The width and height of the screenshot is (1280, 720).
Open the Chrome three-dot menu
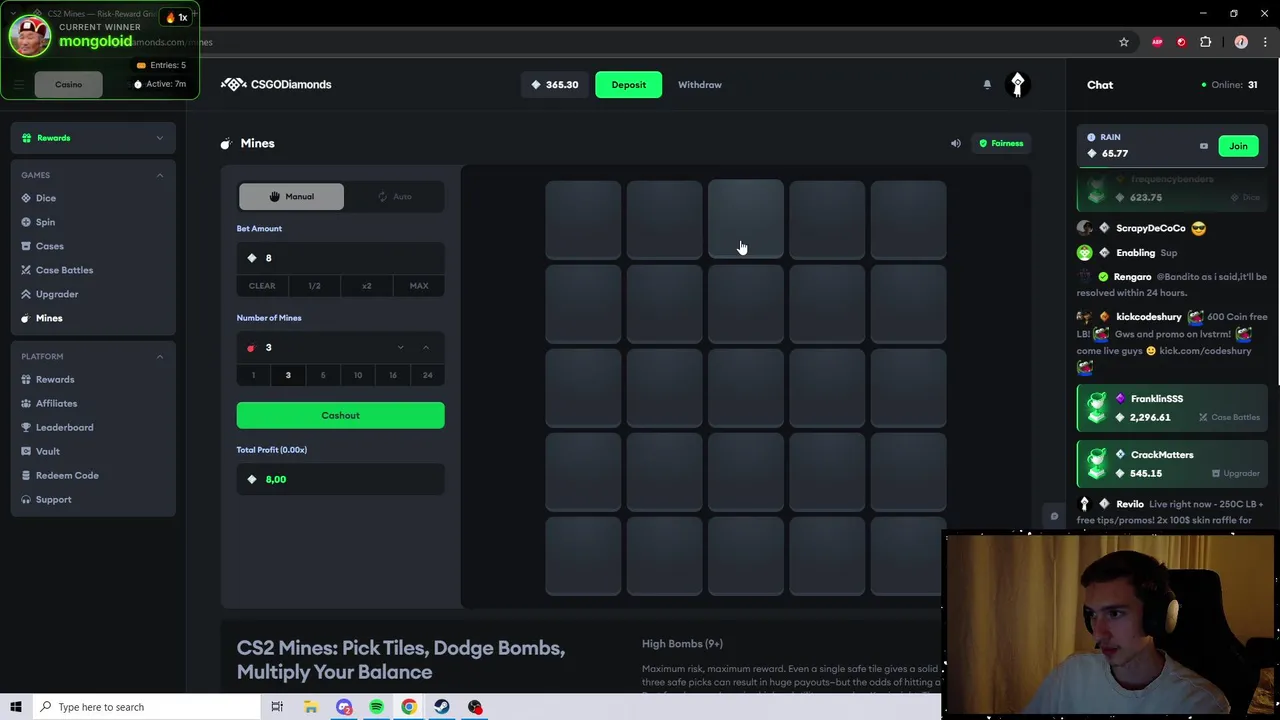(x=1265, y=42)
